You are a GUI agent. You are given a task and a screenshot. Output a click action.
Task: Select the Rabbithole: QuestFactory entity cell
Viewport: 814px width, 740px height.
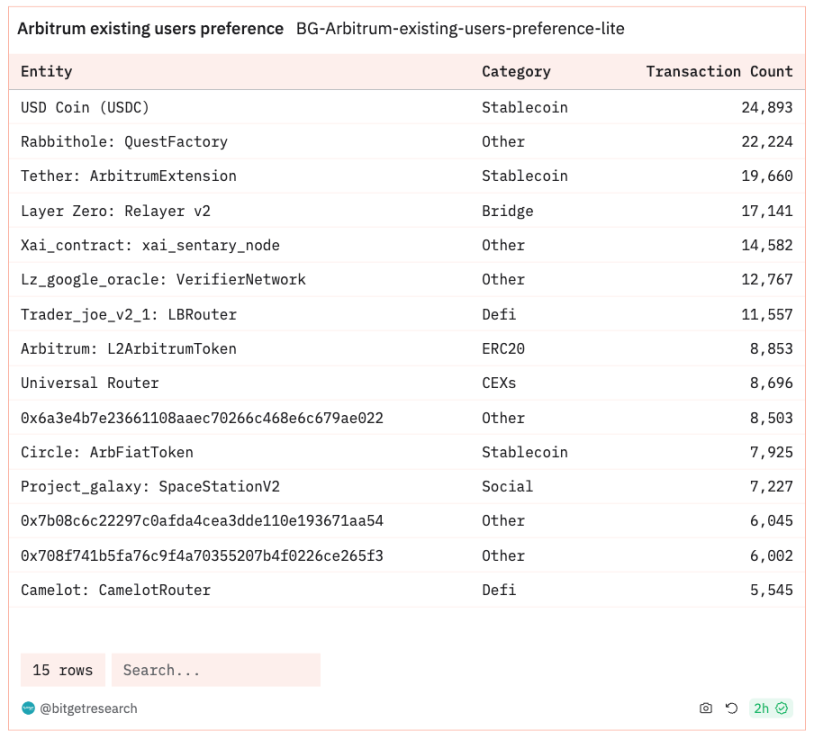click(124, 142)
